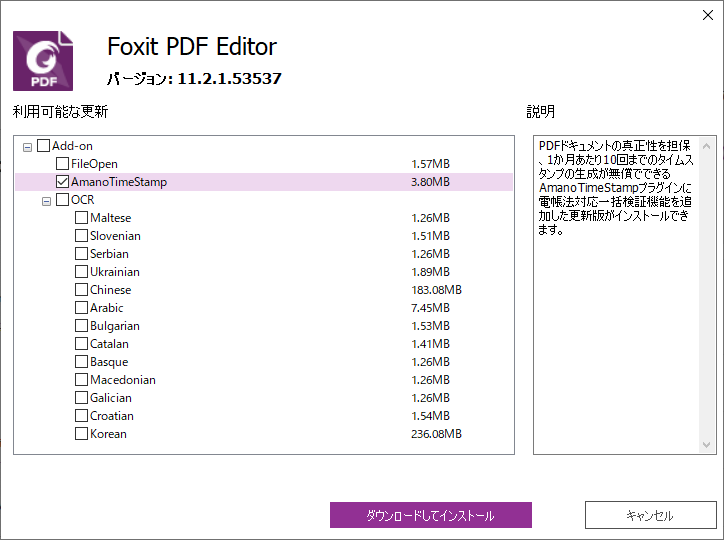Image resolution: width=724 pixels, height=540 pixels.
Task: Tick the Catalan checkbox
Action: coord(81,344)
